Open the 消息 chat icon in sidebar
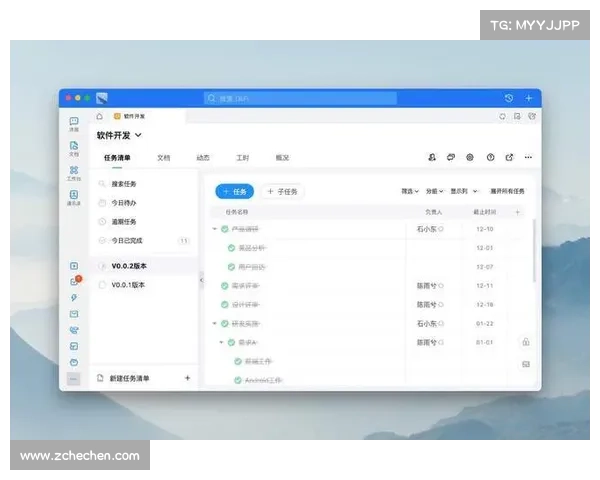Screen dimensions: 600x480 74,122
